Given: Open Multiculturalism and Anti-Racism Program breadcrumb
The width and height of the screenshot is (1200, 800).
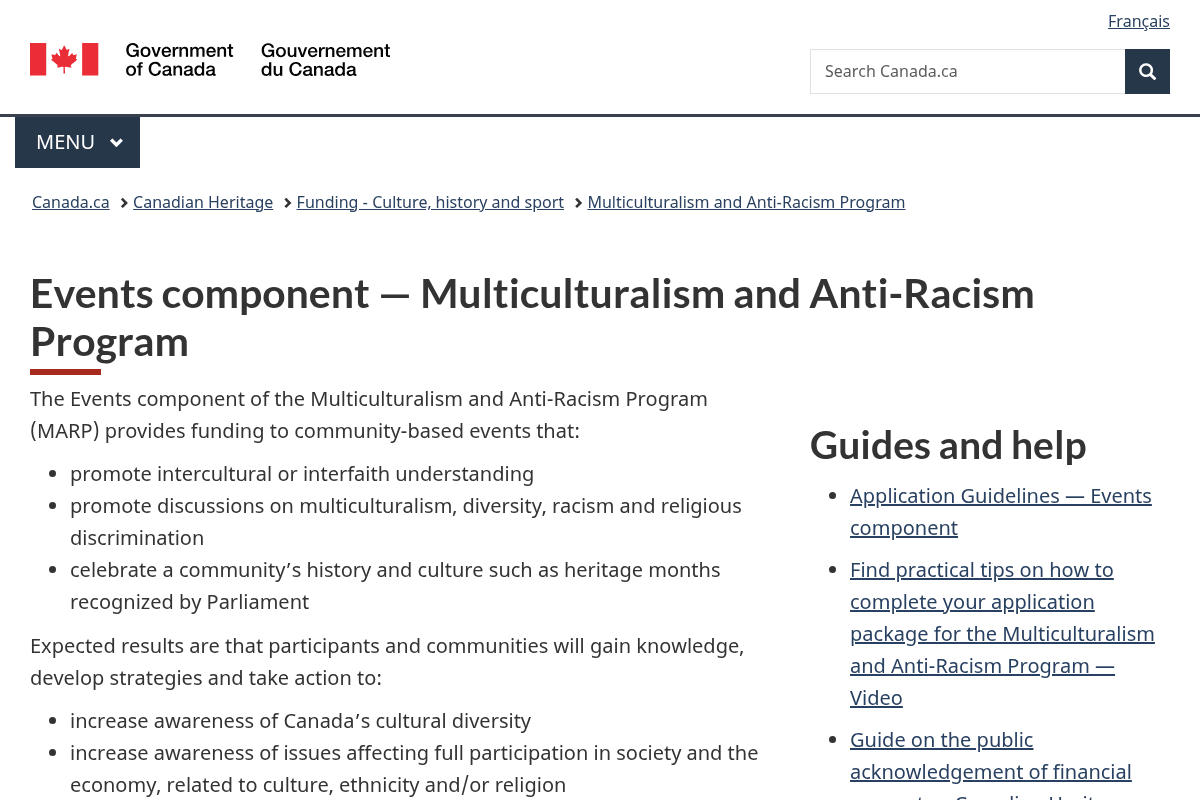Looking at the screenshot, I should (x=746, y=202).
